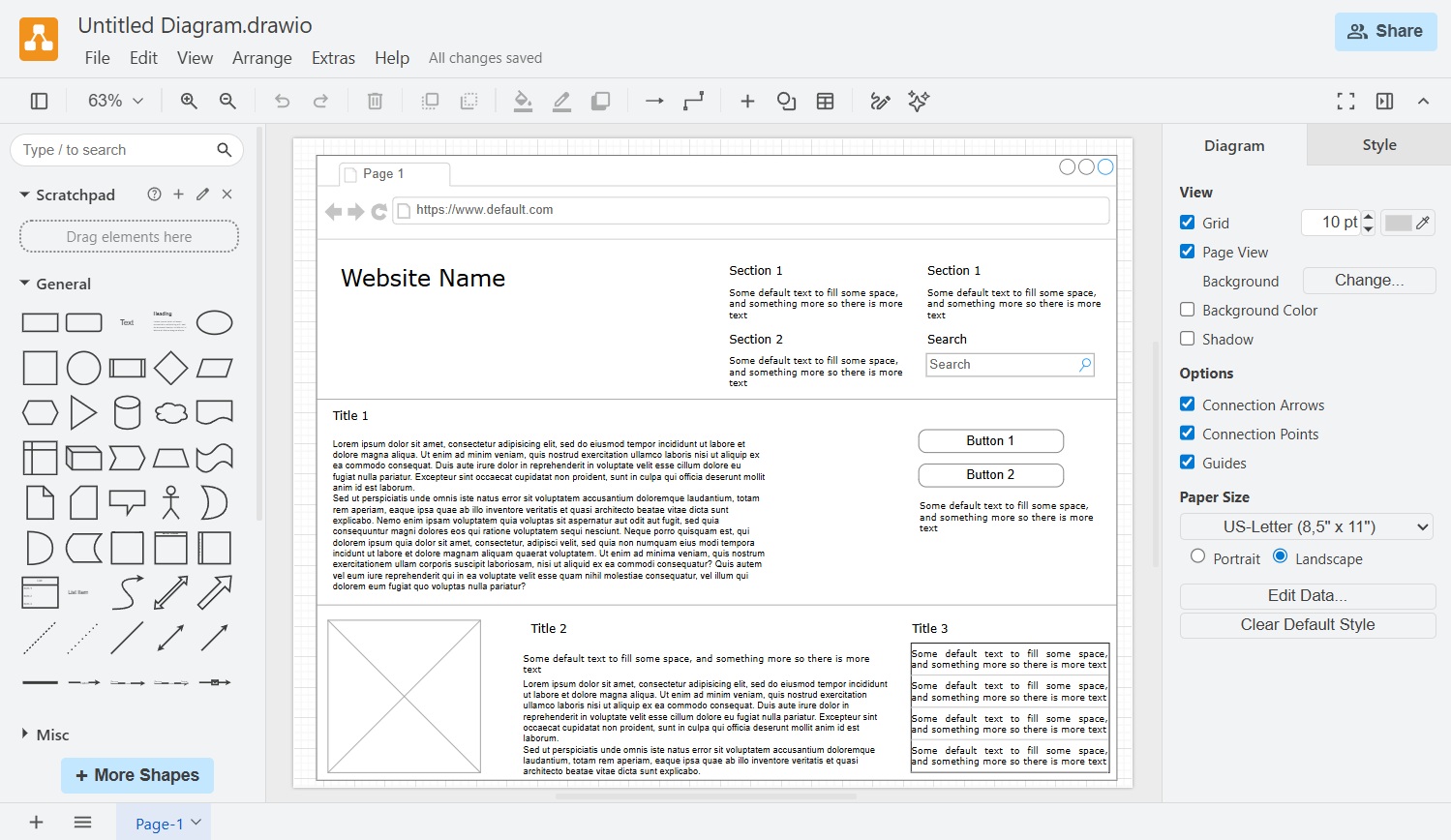Click the Delete trash icon
Screen dimensions: 1451x840
[x=376, y=101]
